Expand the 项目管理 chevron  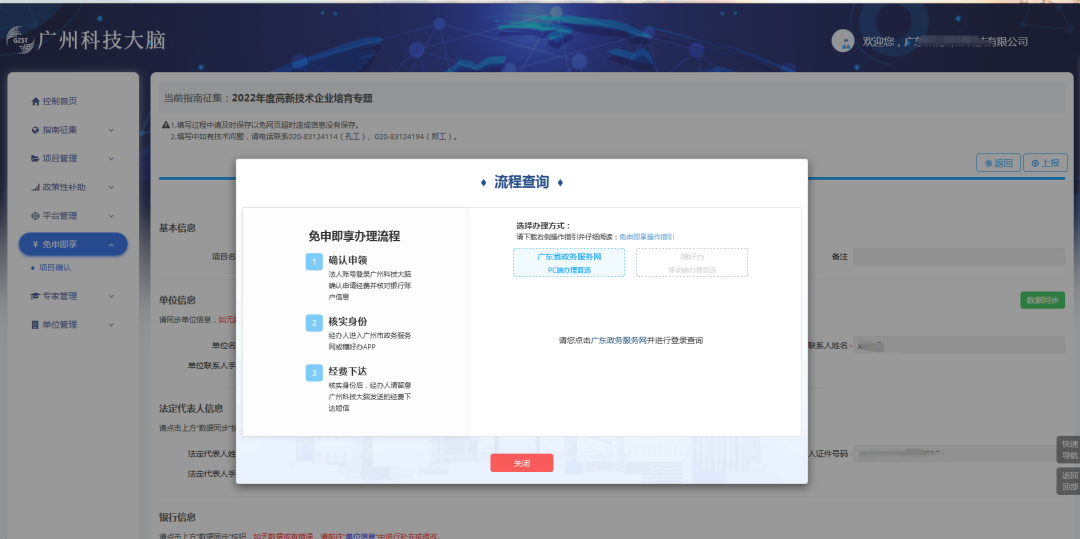click(111, 158)
